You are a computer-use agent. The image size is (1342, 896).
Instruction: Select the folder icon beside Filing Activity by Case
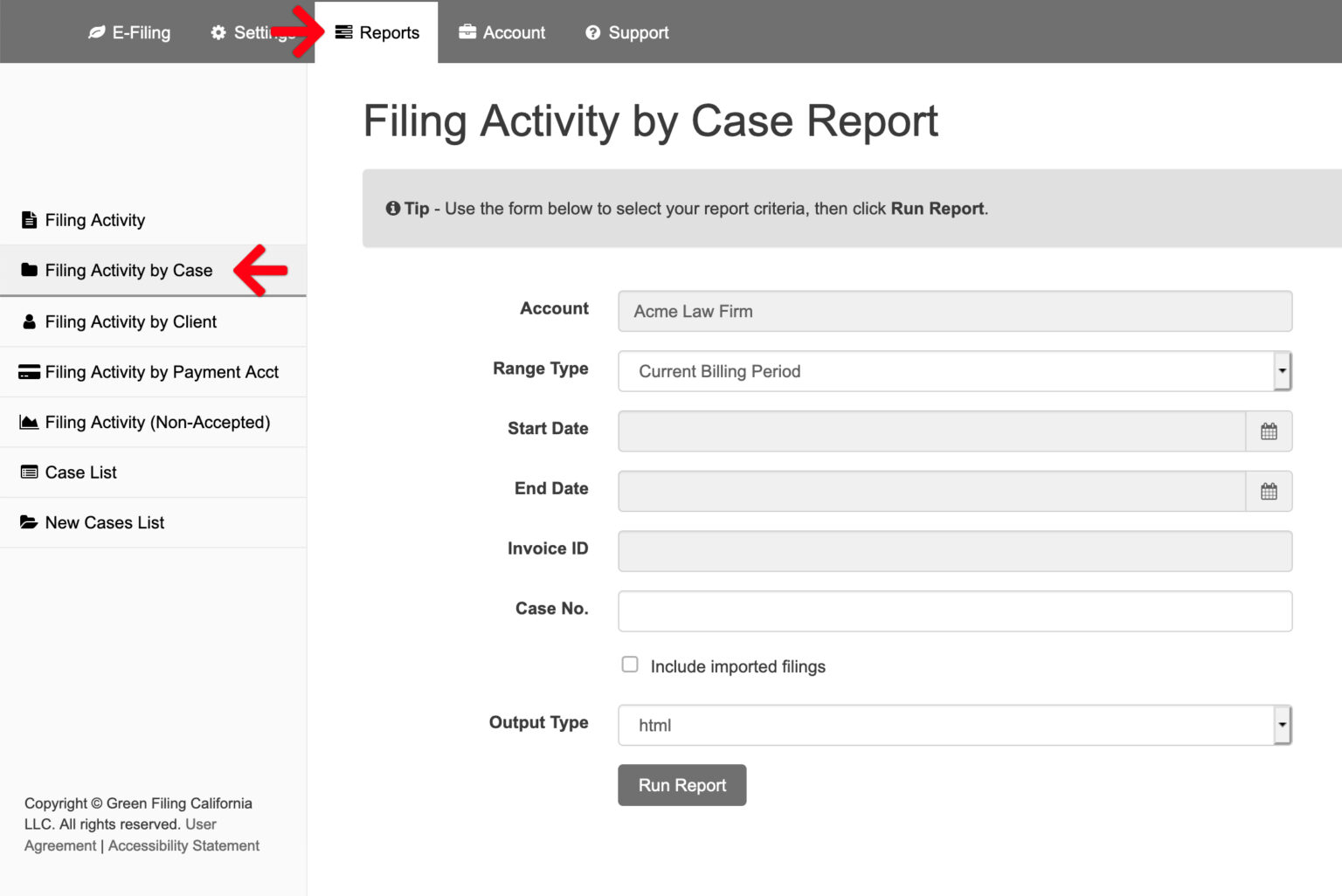click(x=29, y=271)
